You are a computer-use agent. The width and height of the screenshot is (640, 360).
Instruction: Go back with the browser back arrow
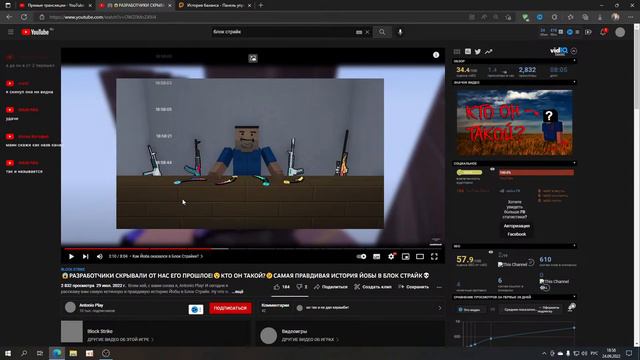(x=9, y=17)
